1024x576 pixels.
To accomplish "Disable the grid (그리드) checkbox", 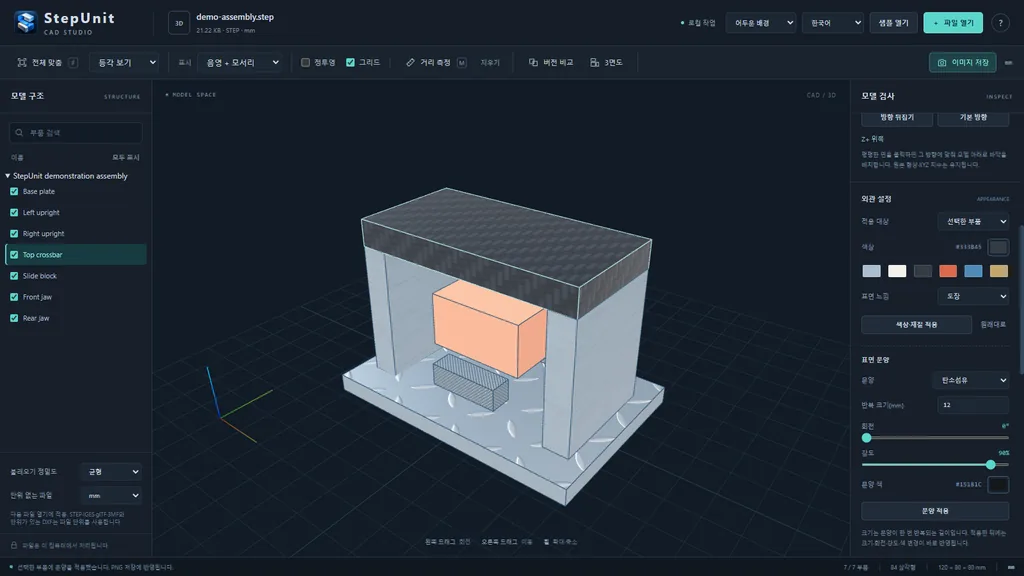I will pyautogui.click(x=350, y=63).
